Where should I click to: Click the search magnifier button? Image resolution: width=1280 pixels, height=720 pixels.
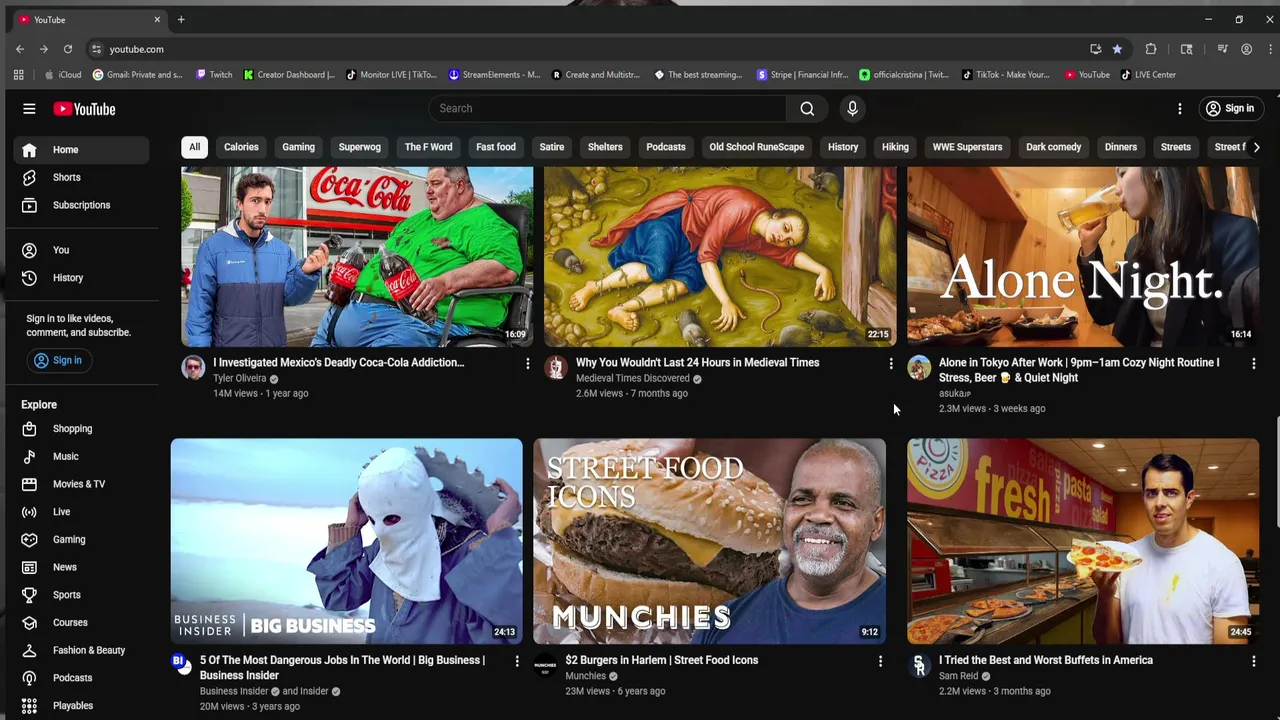tap(807, 108)
